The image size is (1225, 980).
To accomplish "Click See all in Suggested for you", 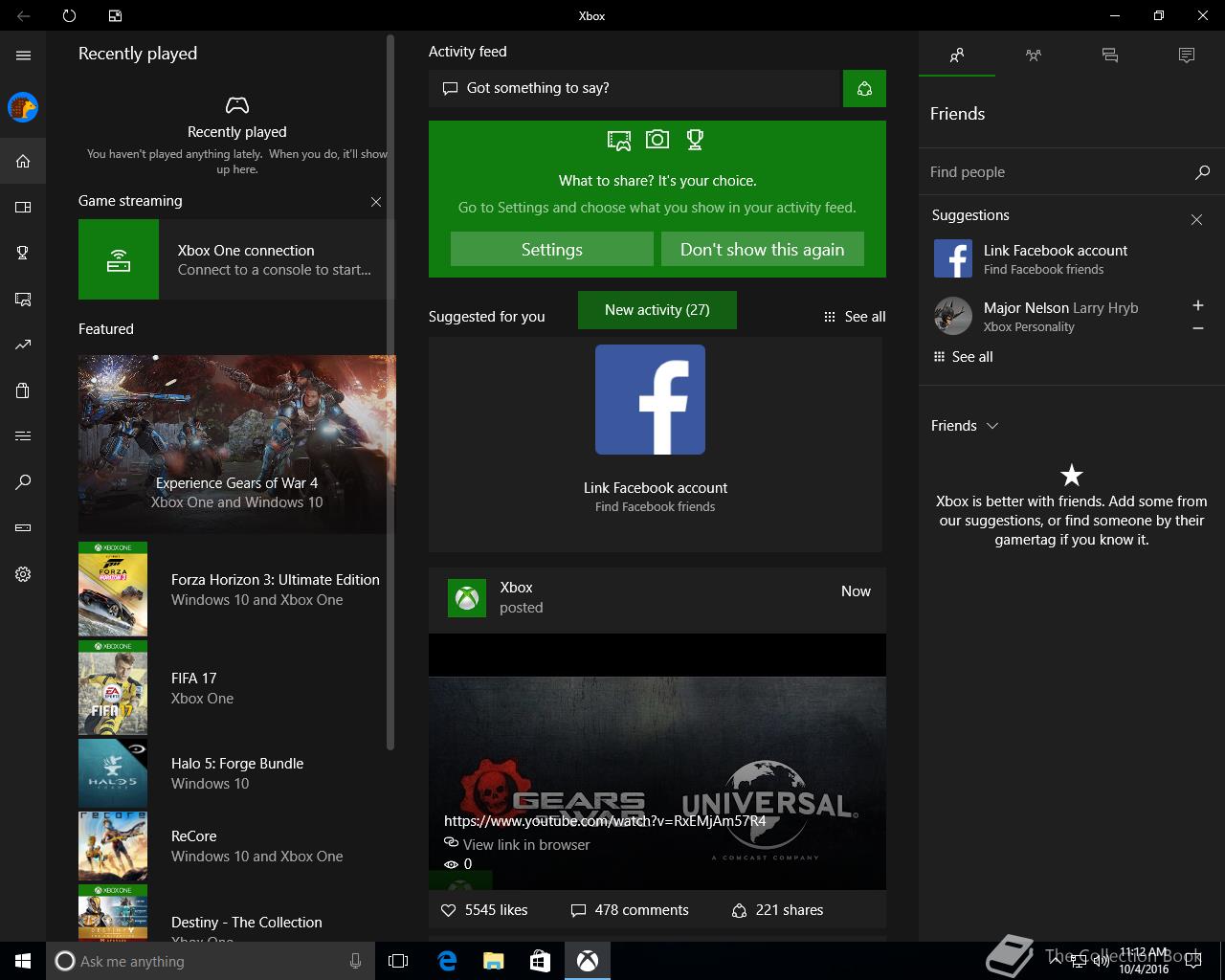I will (855, 317).
